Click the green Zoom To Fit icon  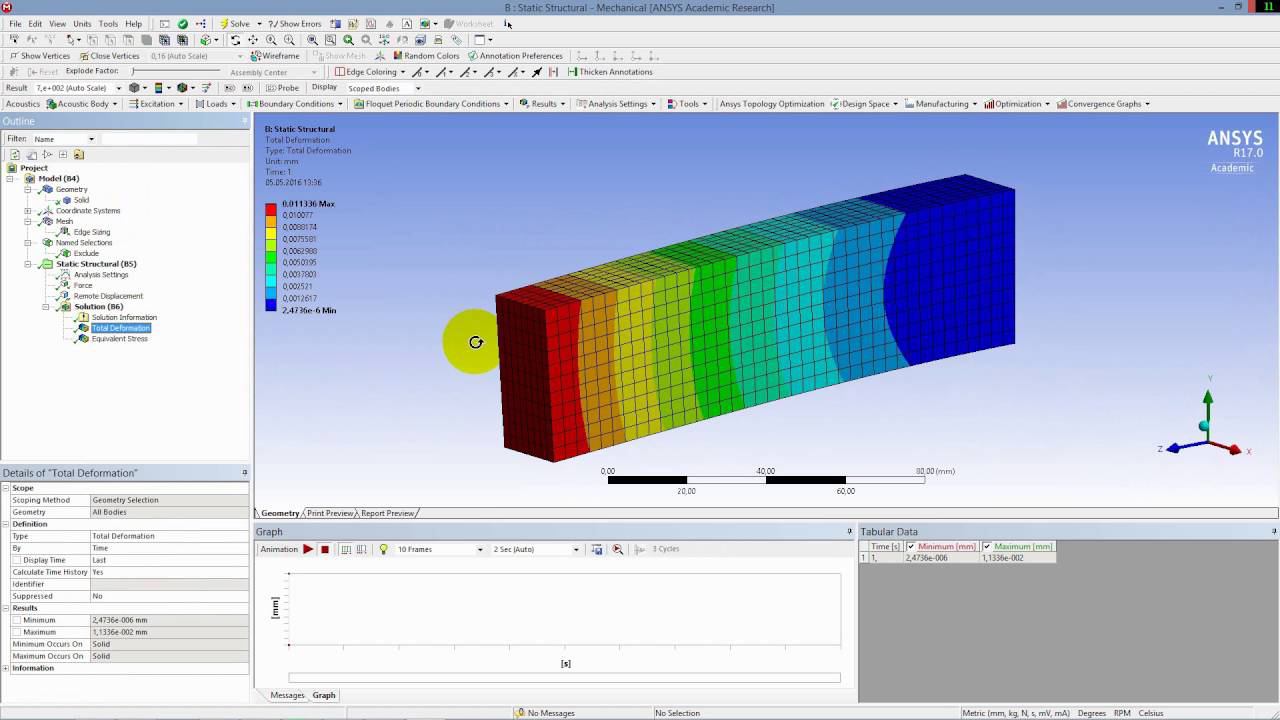pyautogui.click(x=348, y=40)
